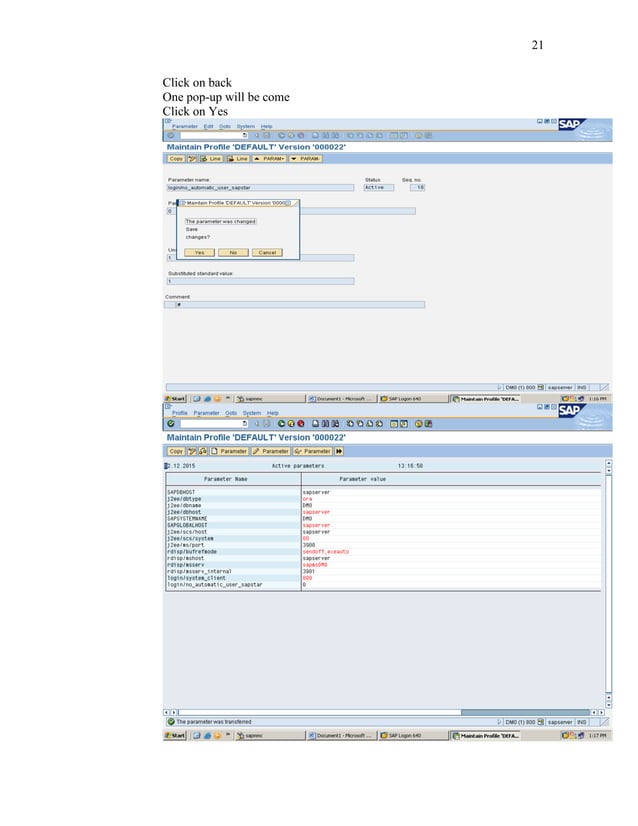Click the Save disk icon in Active parameters window
Screen dimensions: 638x826
[x=267, y=424]
